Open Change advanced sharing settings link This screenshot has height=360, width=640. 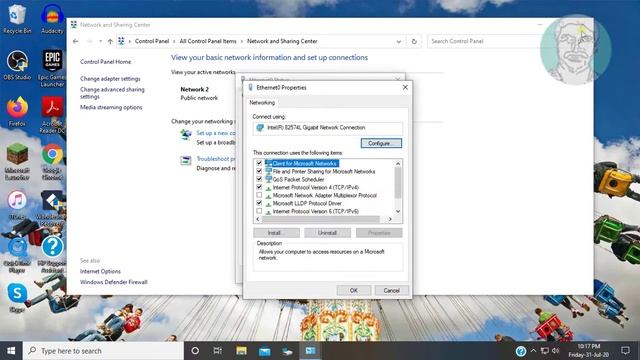112,93
